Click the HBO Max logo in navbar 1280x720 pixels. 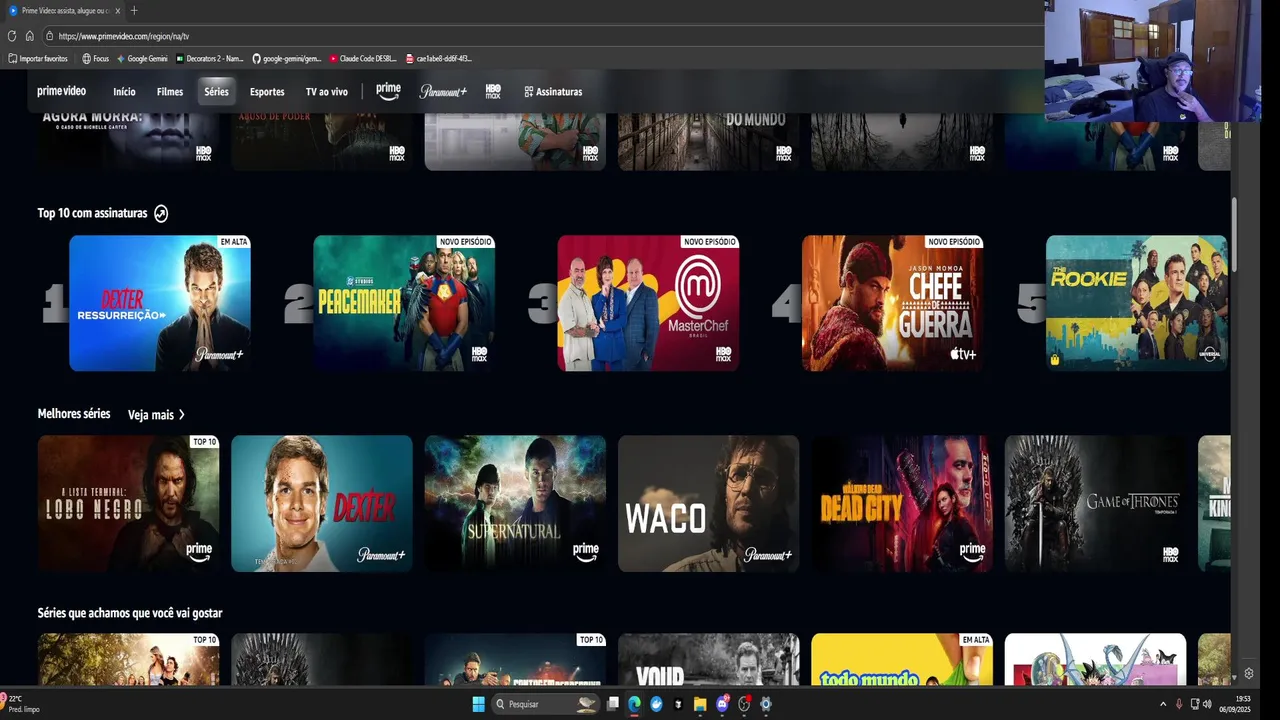click(x=493, y=91)
